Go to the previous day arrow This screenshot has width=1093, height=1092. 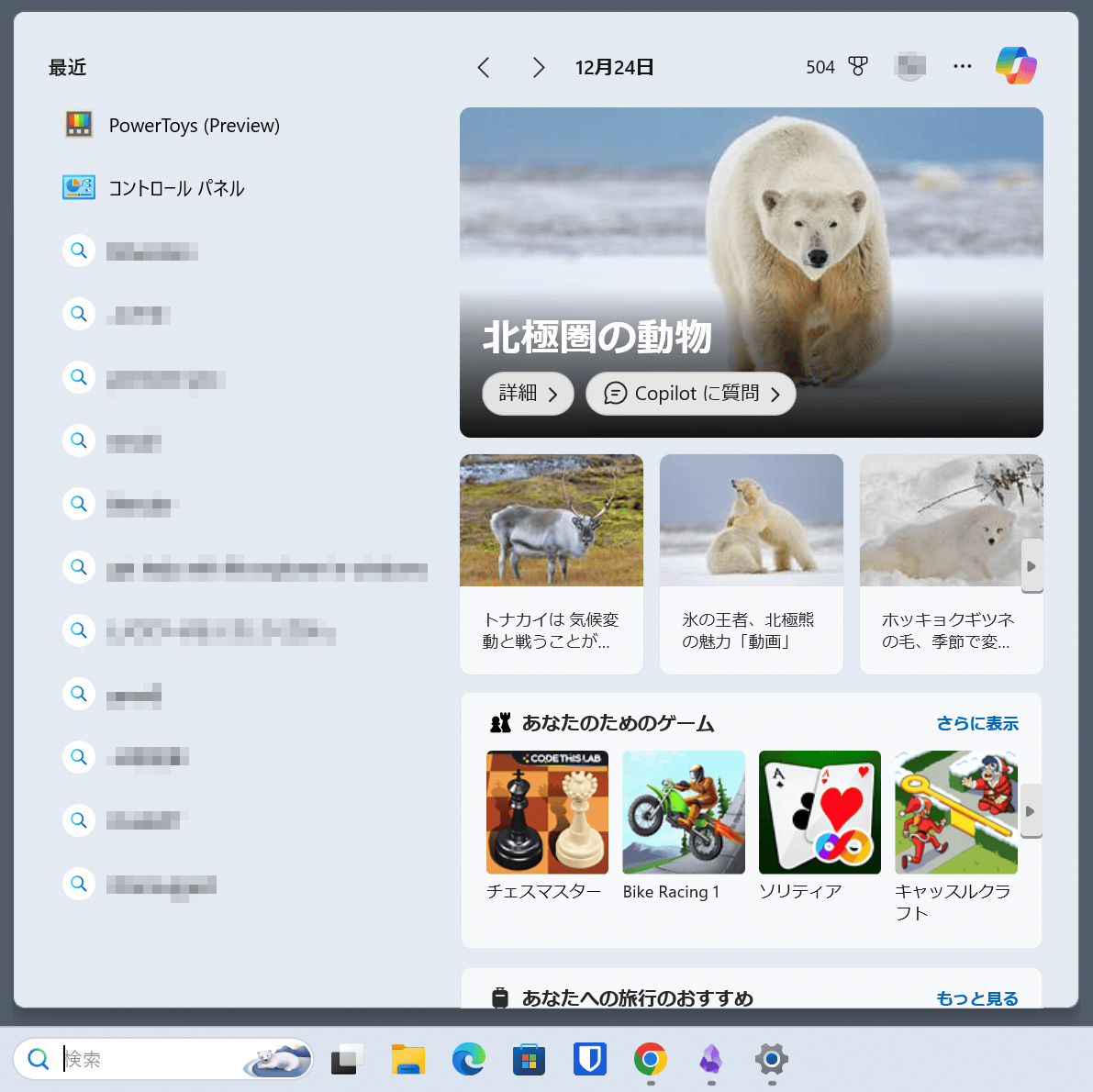point(484,67)
